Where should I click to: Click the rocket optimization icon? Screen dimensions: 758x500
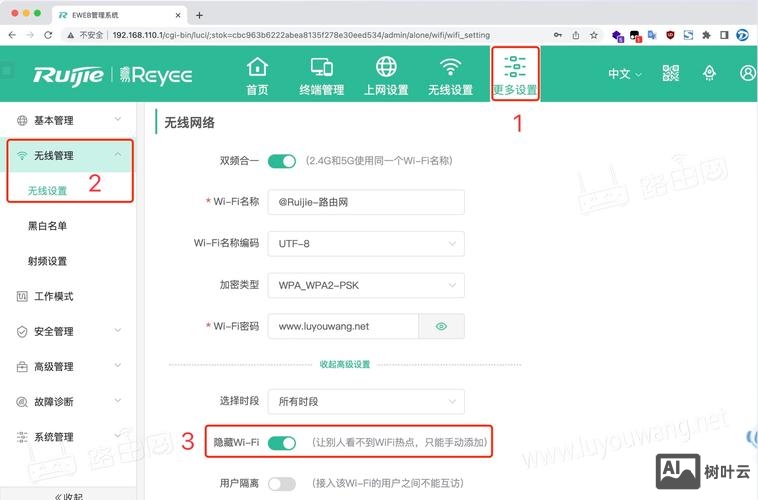(709, 74)
